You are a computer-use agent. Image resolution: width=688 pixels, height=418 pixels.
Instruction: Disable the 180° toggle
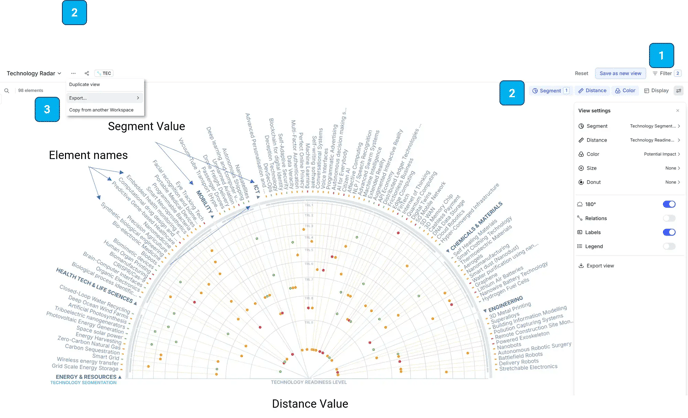pyautogui.click(x=669, y=204)
